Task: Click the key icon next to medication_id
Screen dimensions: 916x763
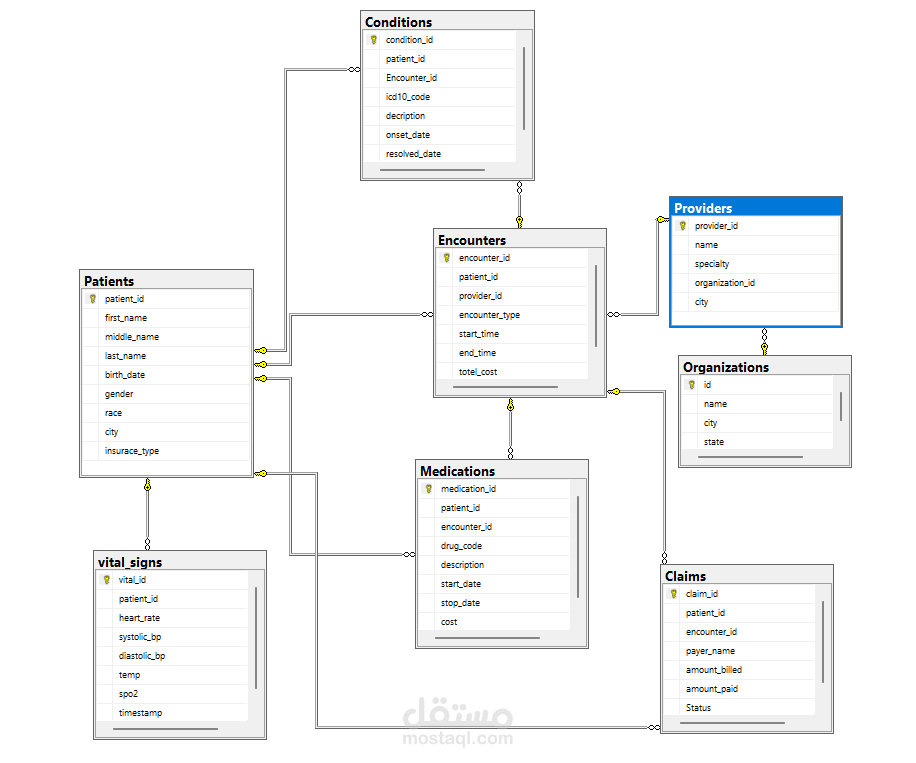Action: click(x=427, y=488)
